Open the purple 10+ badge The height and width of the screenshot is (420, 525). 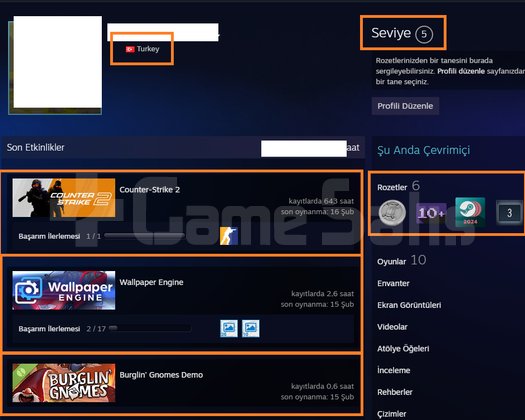click(x=431, y=213)
